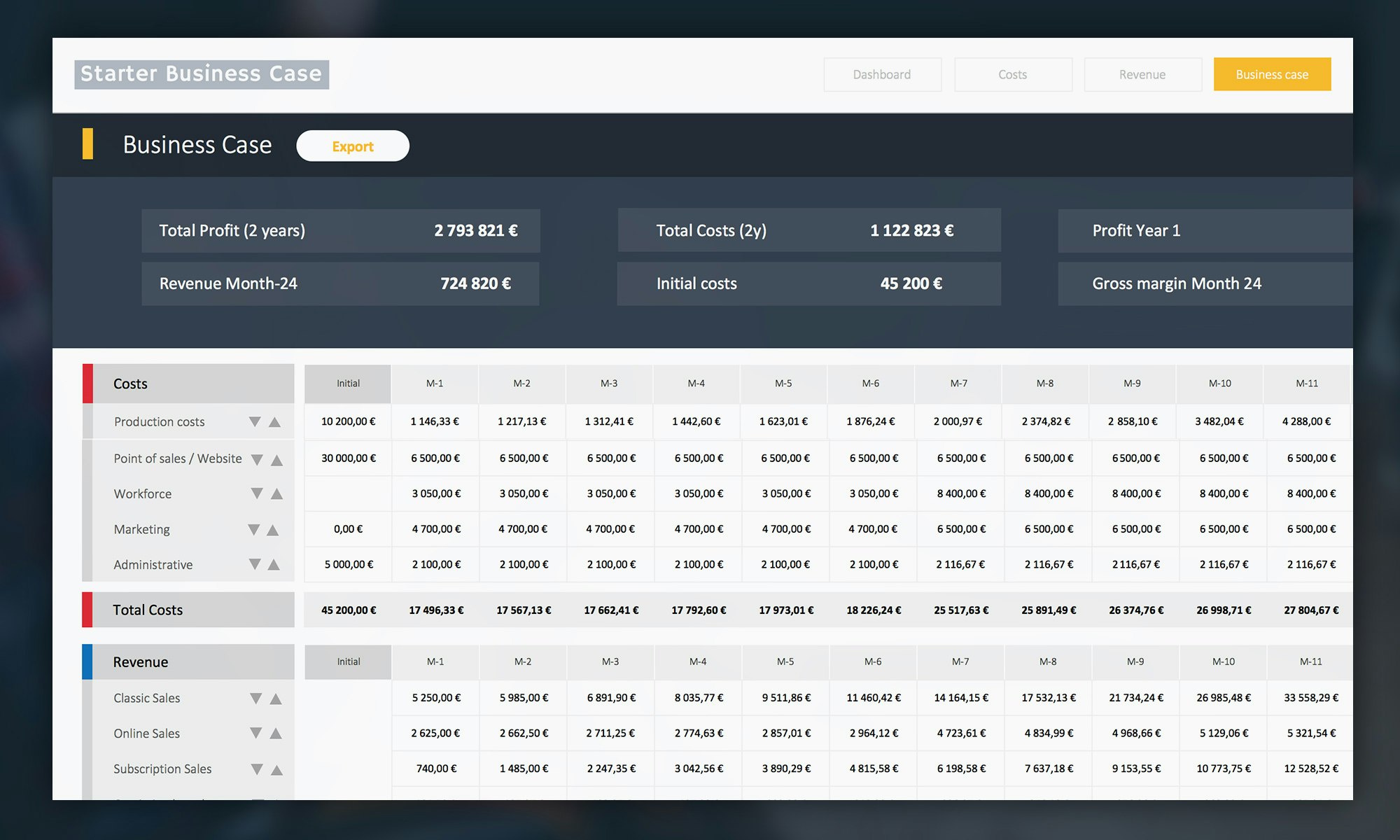The height and width of the screenshot is (840, 1400).
Task: Click the up arrow next to Online Sales
Action: (274, 734)
